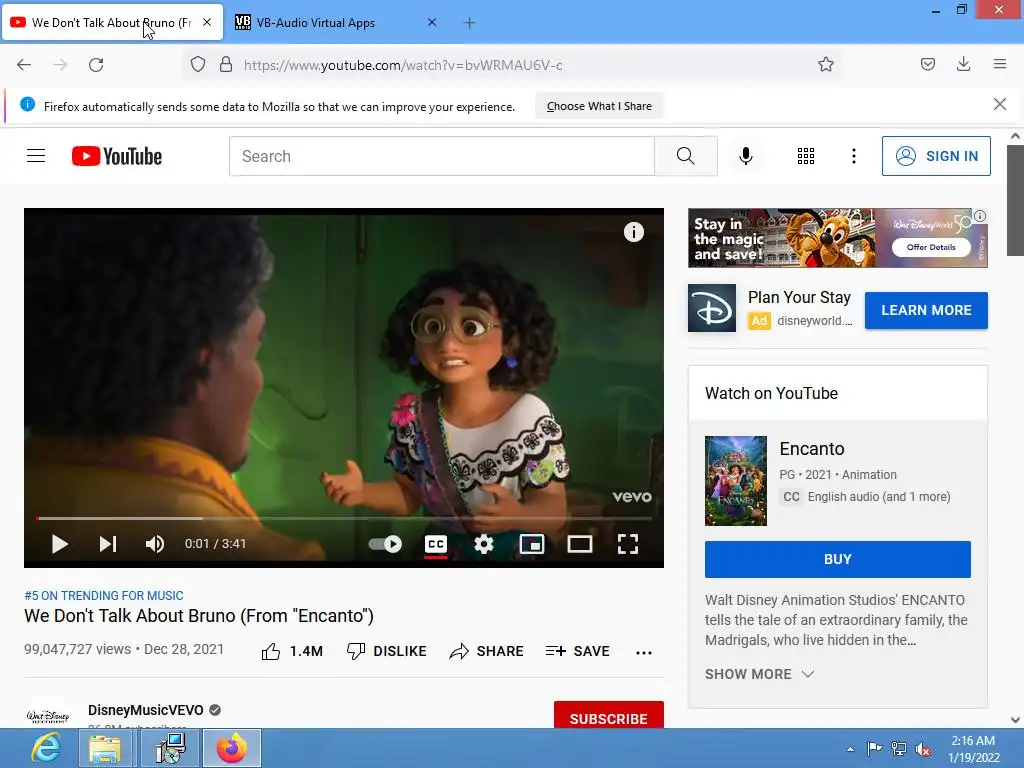
Task: Open the Action Center flag icon
Action: pos(874,748)
